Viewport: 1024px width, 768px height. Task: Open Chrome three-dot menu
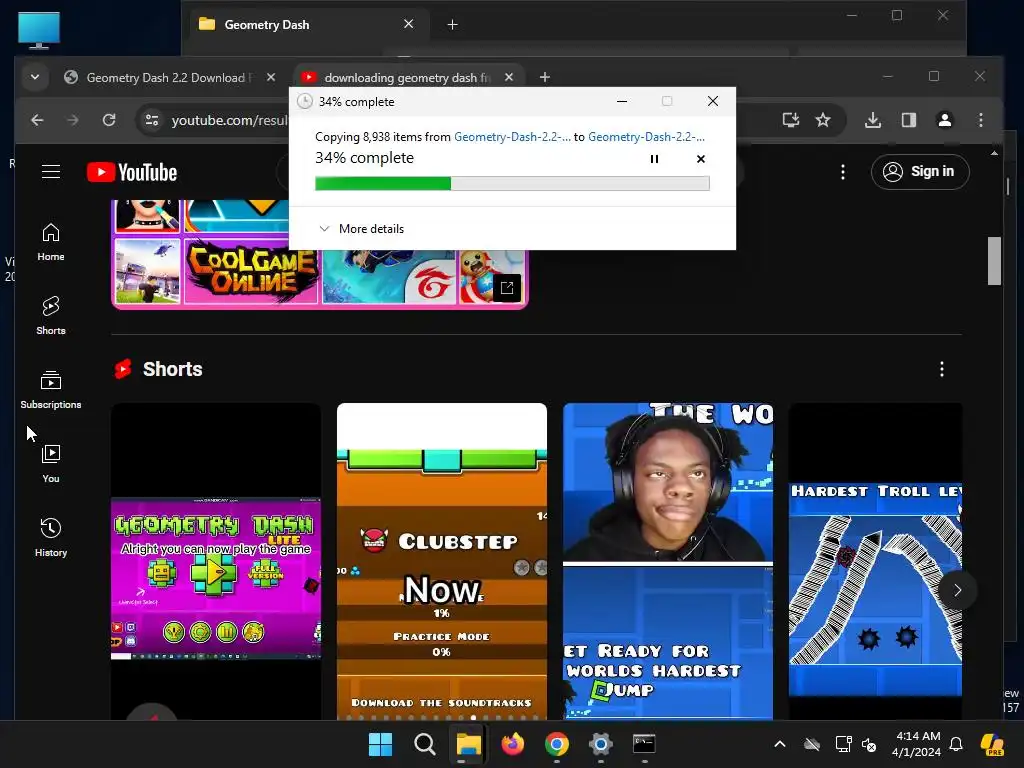[980, 120]
